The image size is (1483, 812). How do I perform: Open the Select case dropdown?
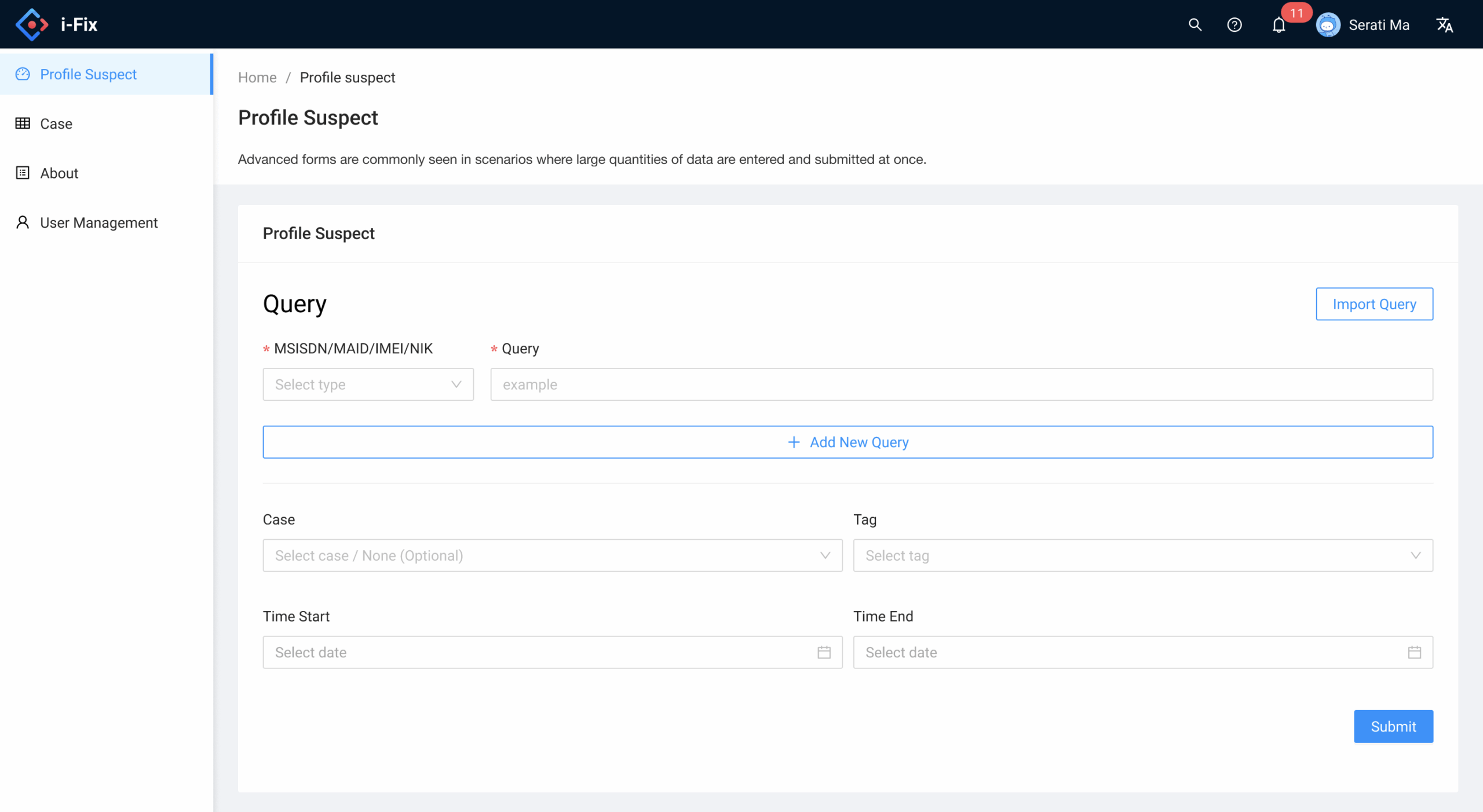tap(552, 555)
